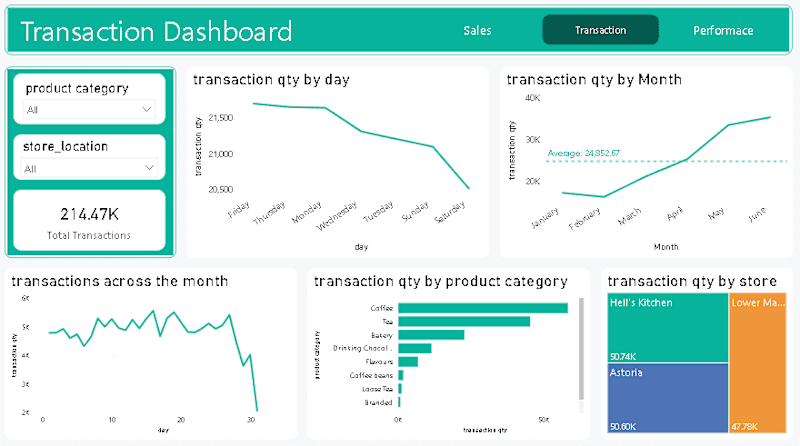Click the Coffee bar in category chart
This screenshot has height=446, width=800.
pyautogui.click(x=483, y=308)
